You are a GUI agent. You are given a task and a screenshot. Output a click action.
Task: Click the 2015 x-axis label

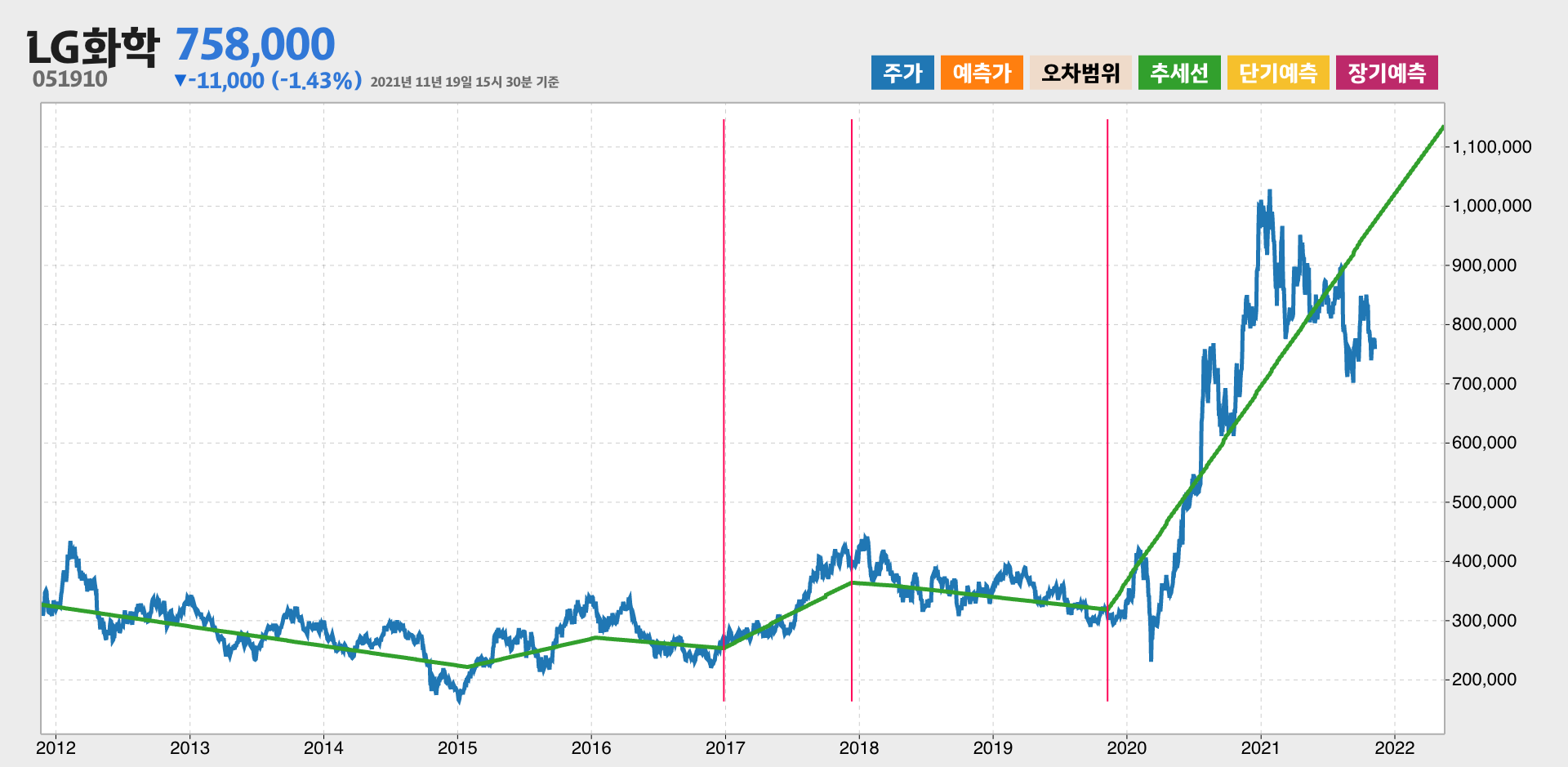pos(457,747)
